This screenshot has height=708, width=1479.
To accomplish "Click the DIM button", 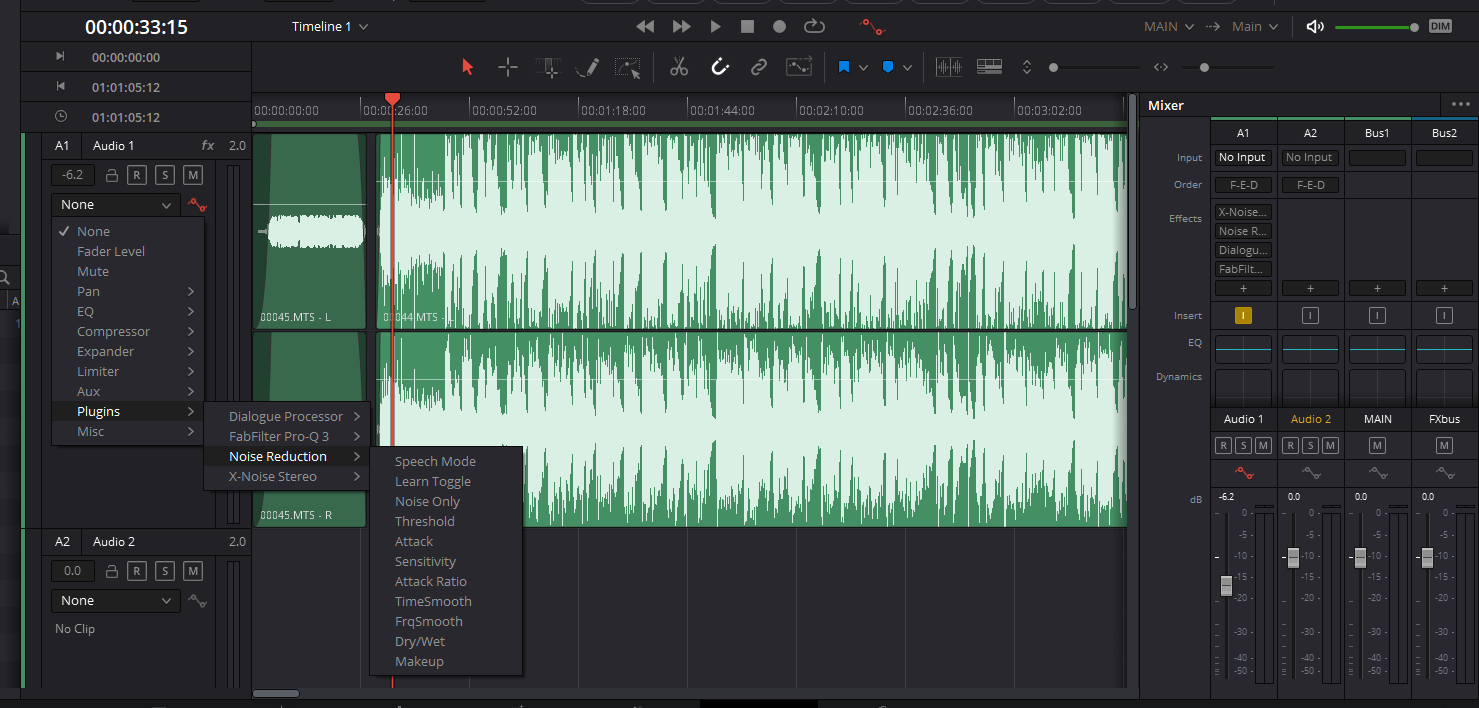I will [x=1440, y=27].
